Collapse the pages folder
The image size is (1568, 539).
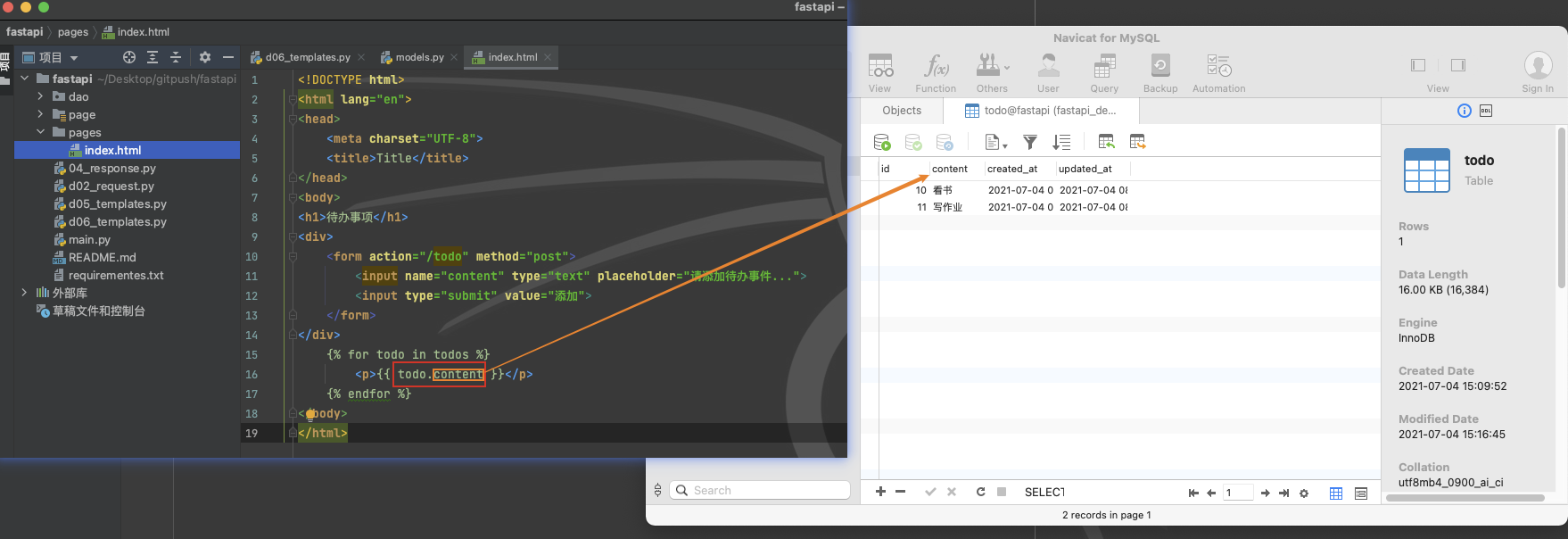pos(40,132)
